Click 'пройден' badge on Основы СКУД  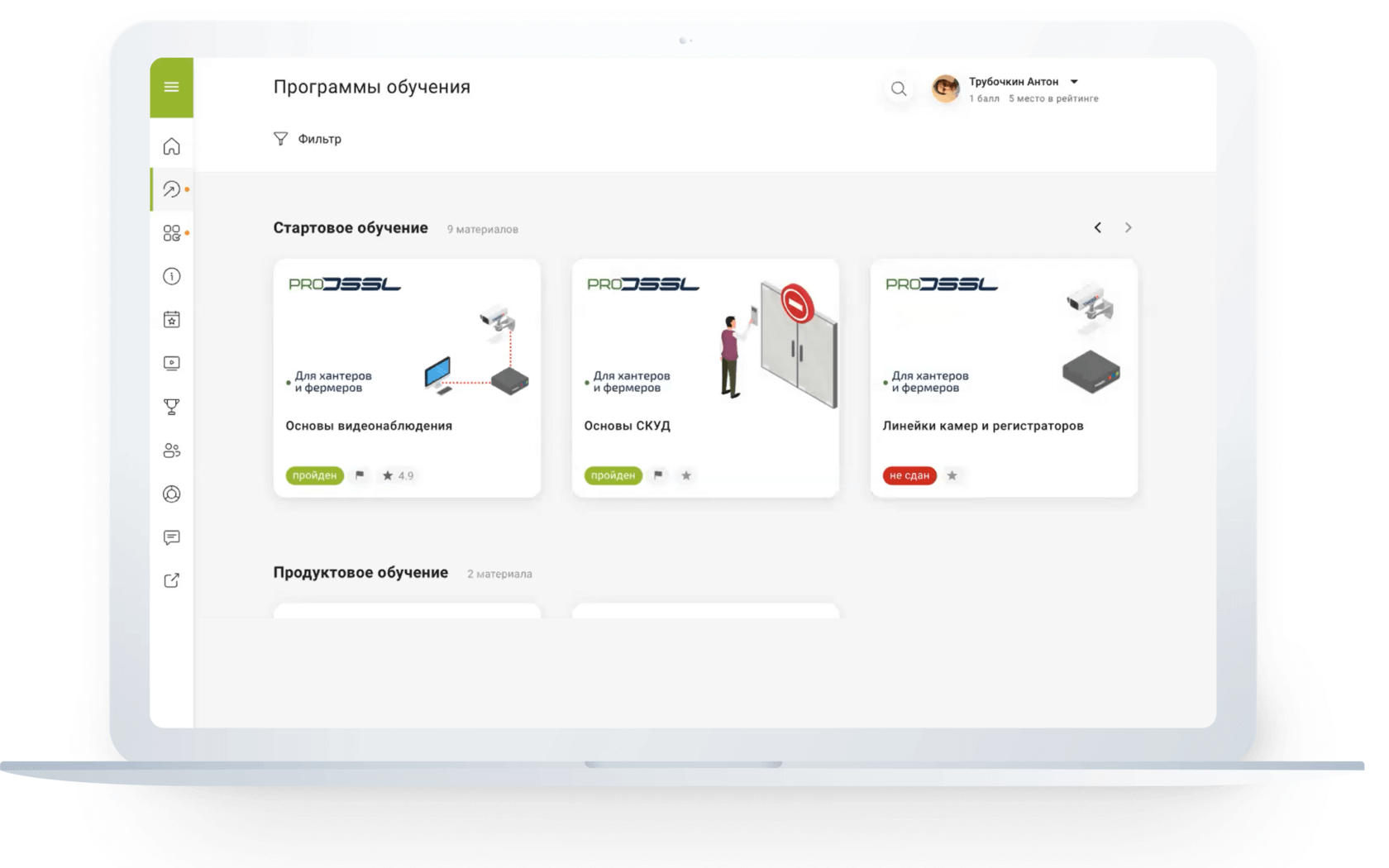613,475
